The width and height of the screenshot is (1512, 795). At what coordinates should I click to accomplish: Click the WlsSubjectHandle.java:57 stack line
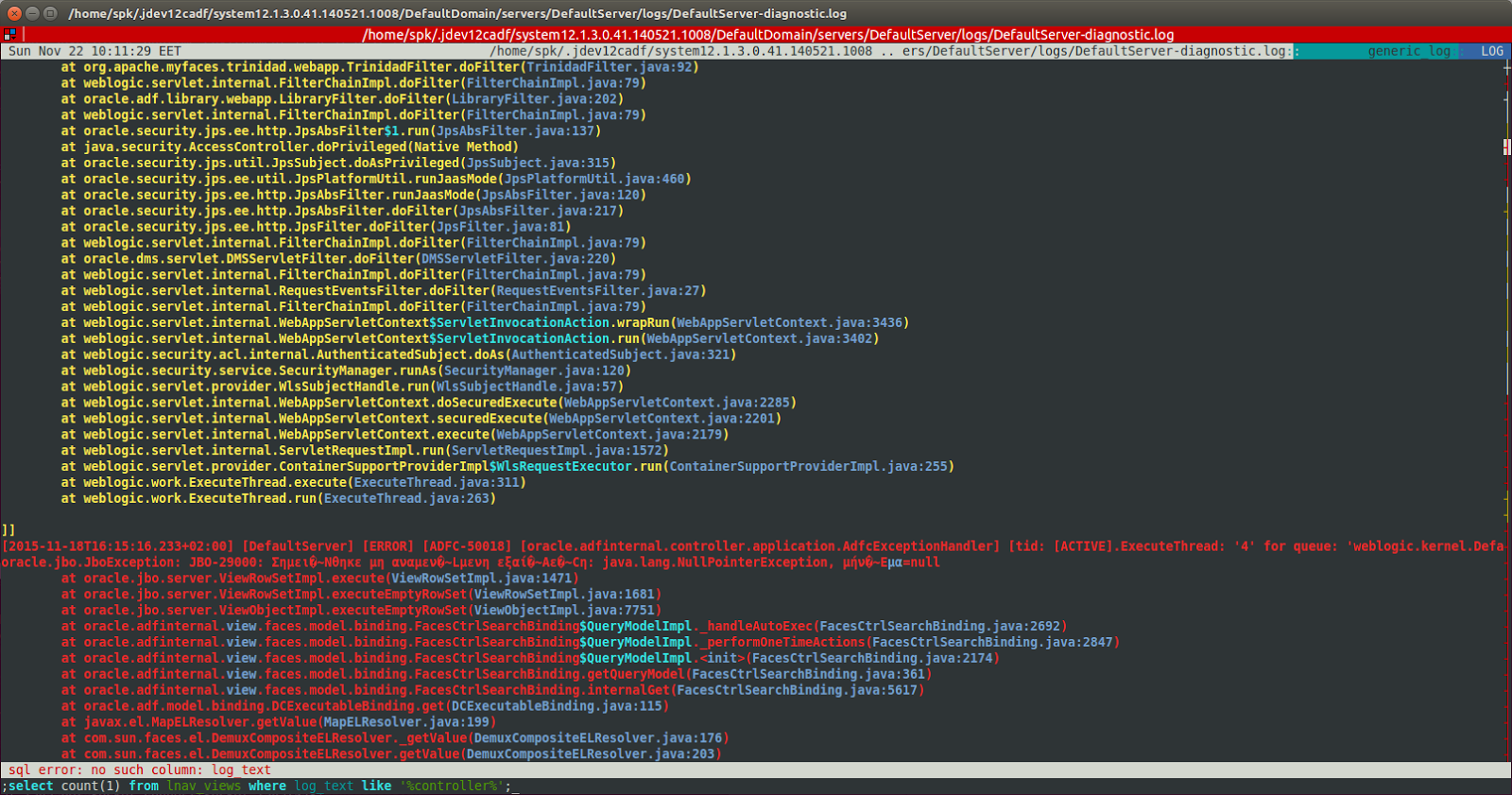[342, 388]
